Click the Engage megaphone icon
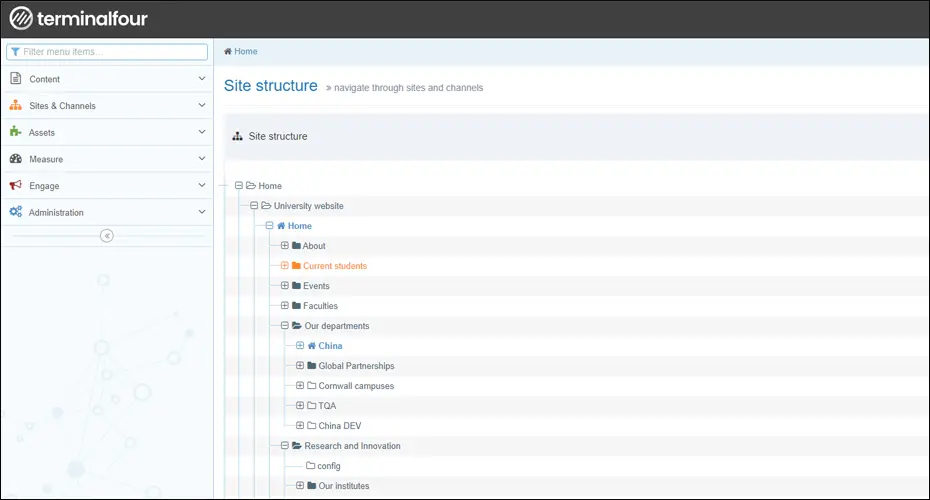930x500 pixels. click(16, 185)
